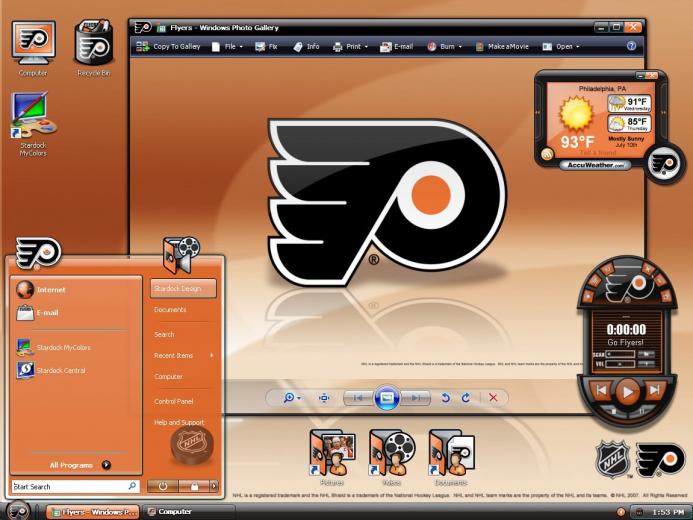Go to previous photo in gallery
Viewport: 693px width, 520px height.
[x=358, y=398]
